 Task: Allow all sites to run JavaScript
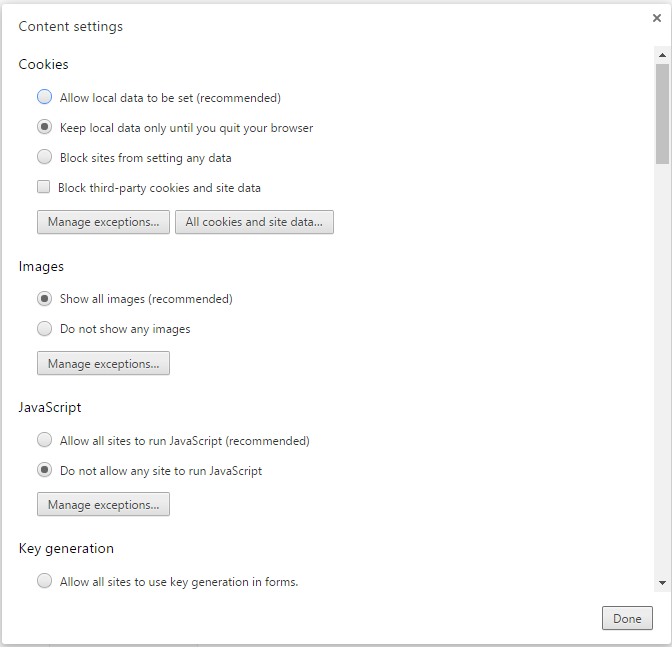tap(44, 440)
